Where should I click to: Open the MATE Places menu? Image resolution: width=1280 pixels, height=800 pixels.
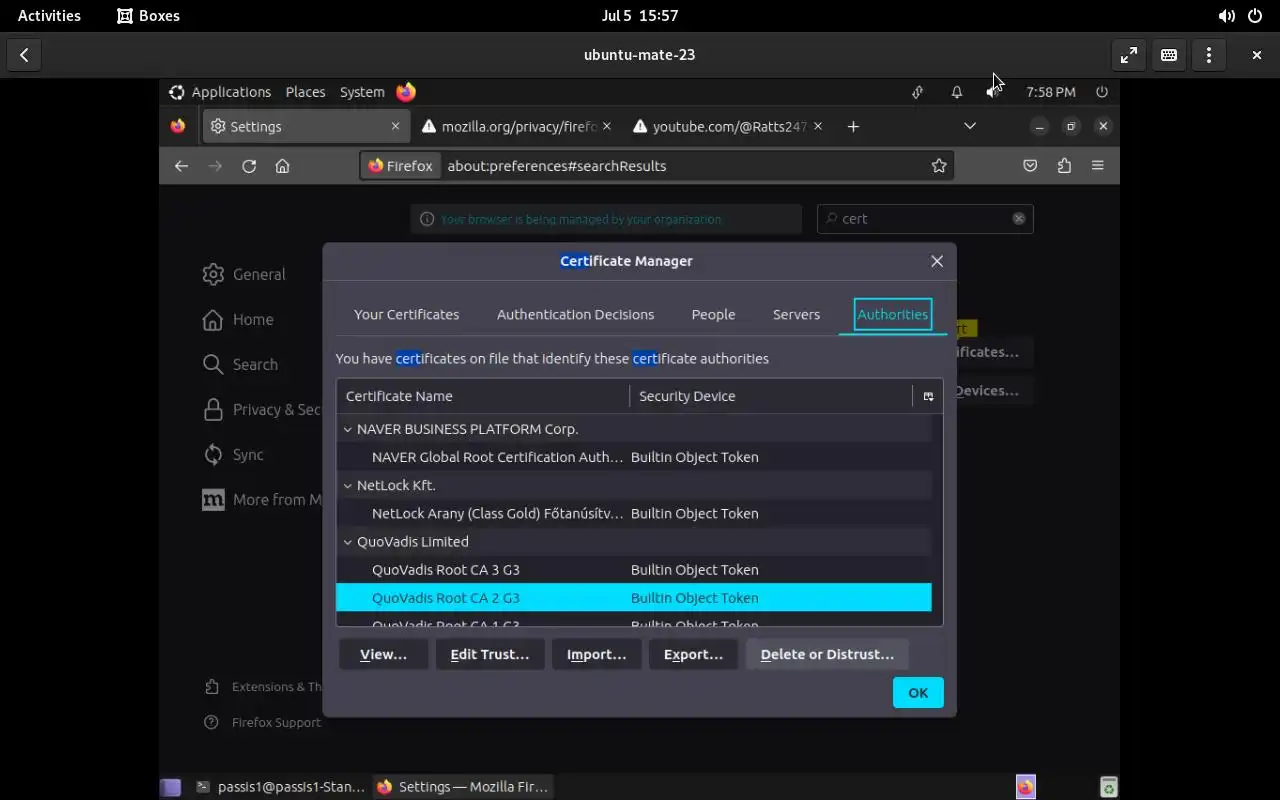tap(305, 92)
